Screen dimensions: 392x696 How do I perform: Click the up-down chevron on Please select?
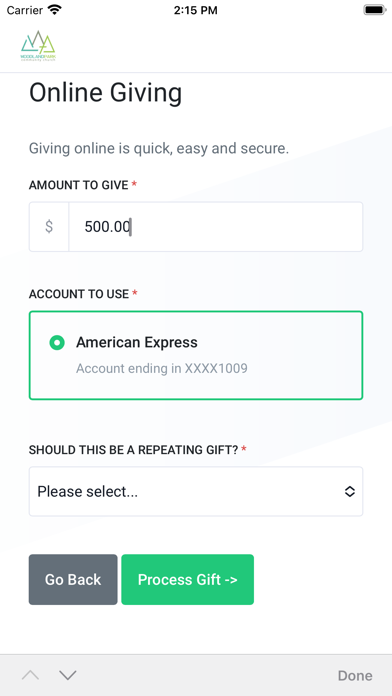[x=350, y=491]
